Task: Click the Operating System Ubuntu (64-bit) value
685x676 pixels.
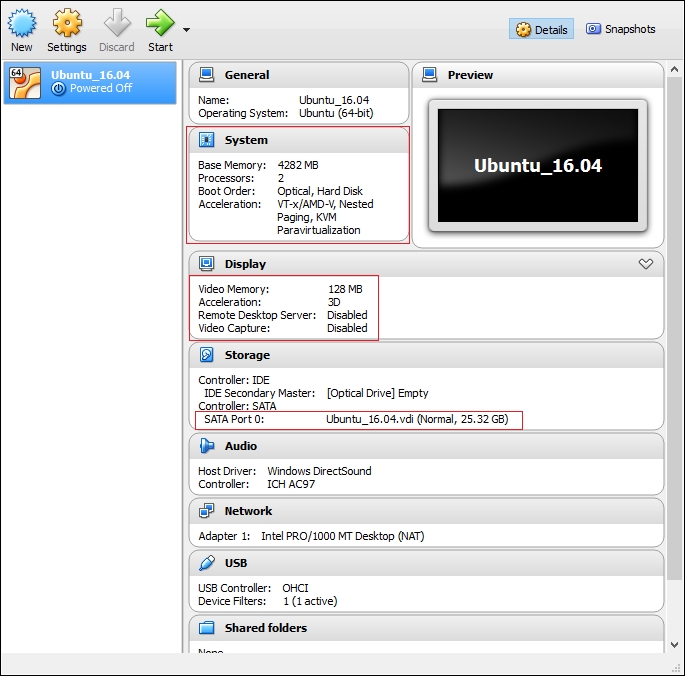Action: pos(336,113)
